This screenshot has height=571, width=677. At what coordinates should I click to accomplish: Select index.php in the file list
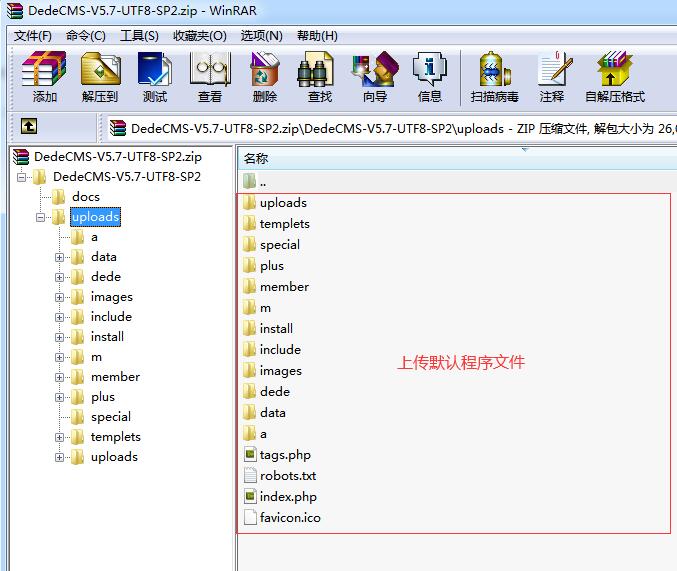pos(288,497)
